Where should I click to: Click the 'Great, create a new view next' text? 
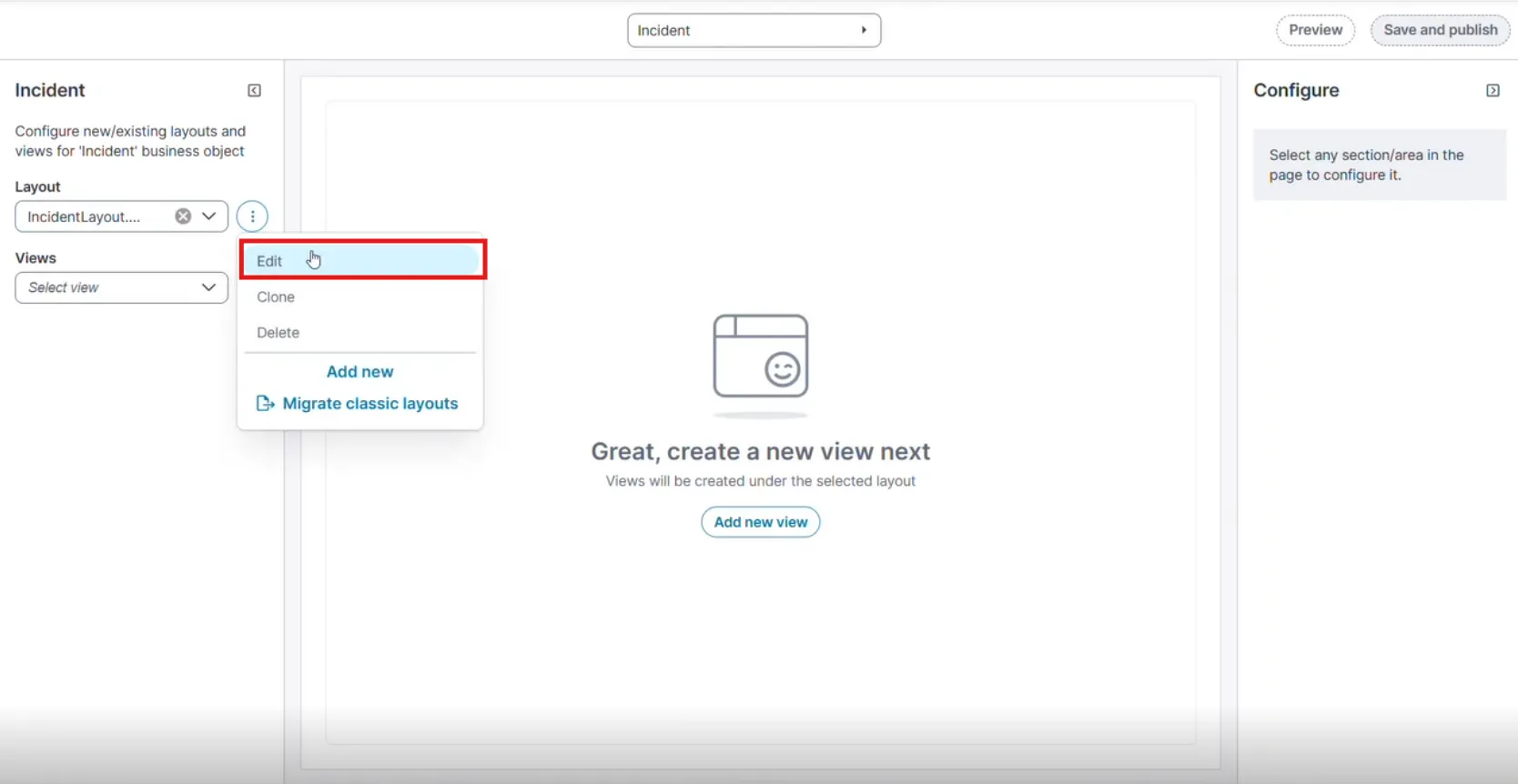click(x=761, y=452)
